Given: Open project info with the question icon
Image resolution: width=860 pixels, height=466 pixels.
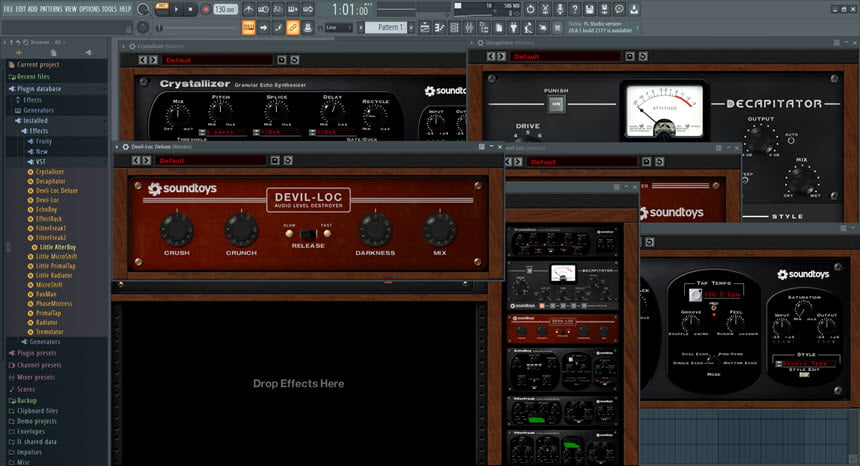Looking at the screenshot, I should (574, 9).
